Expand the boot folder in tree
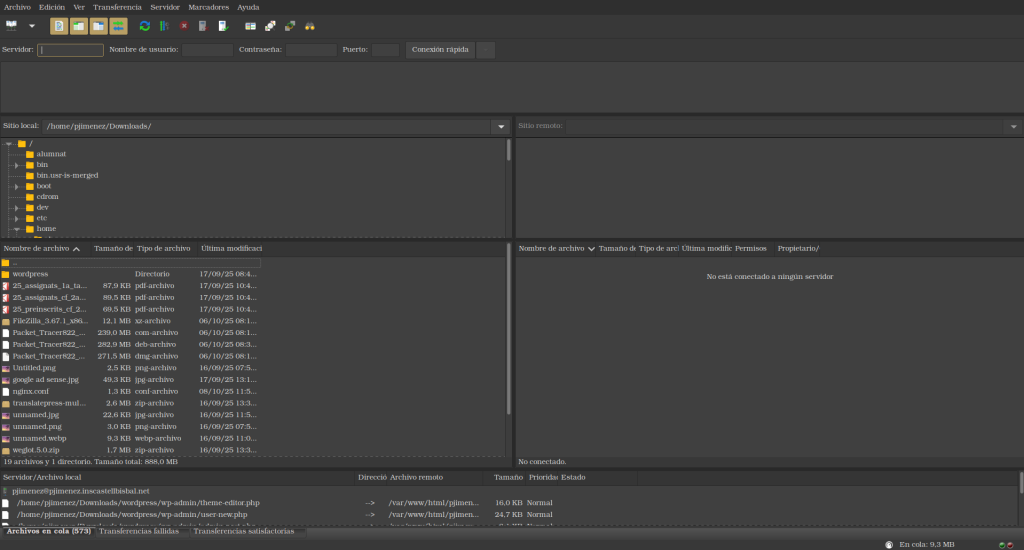This screenshot has height=550, width=1024. (17, 186)
